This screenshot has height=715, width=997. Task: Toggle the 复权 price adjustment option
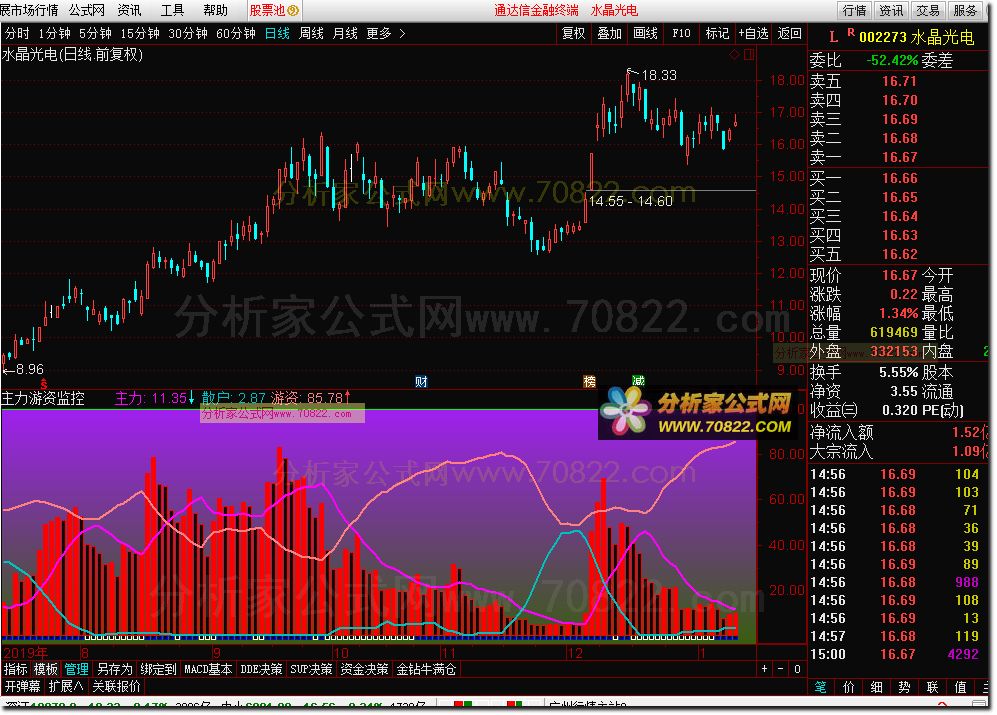[x=574, y=33]
